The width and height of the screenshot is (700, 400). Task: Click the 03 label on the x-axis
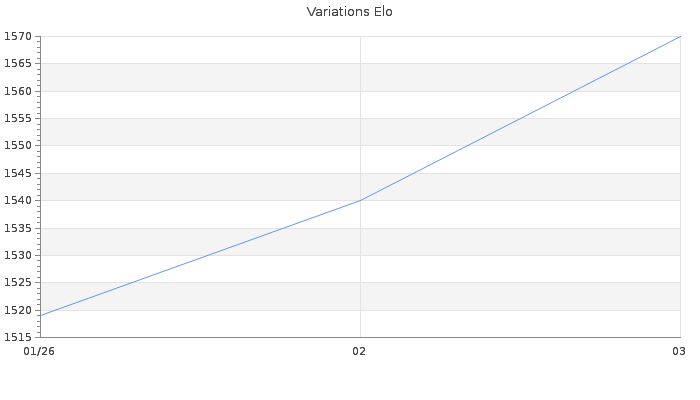click(678, 351)
